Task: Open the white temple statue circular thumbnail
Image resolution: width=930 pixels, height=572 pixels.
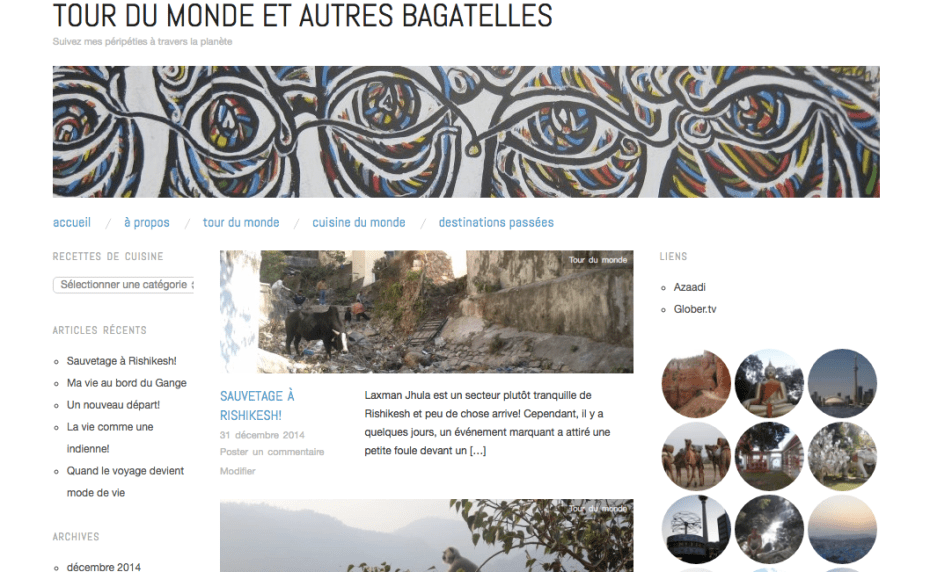Action: pyautogui.click(x=842, y=456)
